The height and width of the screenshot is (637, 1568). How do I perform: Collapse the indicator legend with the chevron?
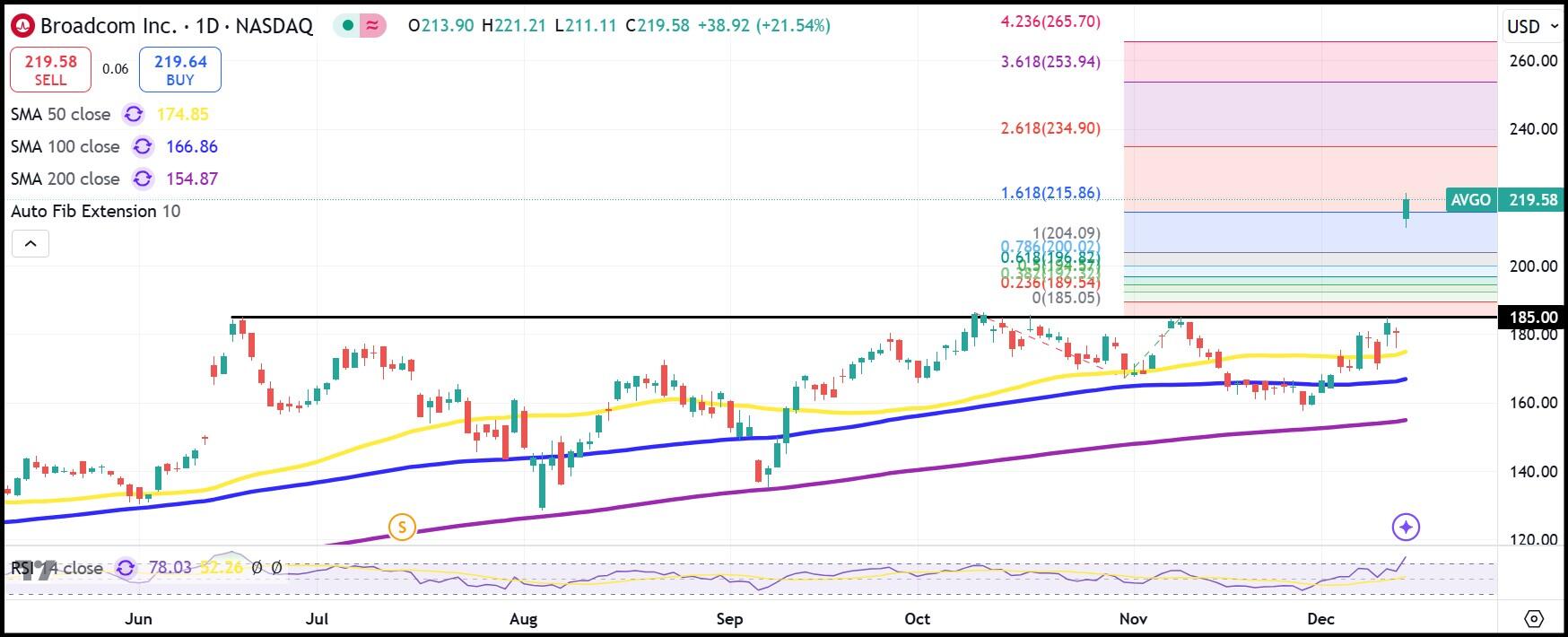coord(30,243)
